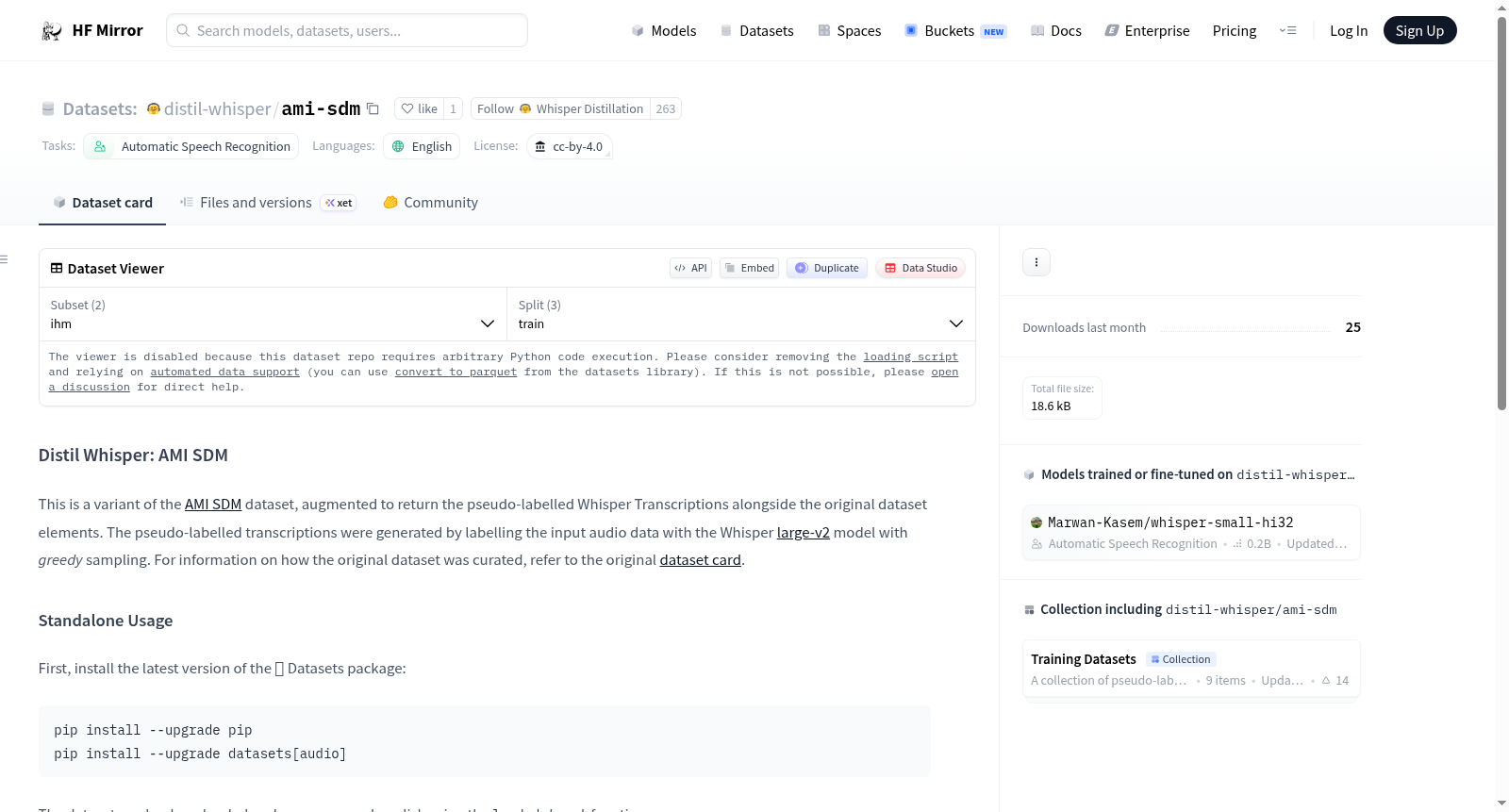
Task: Expand the Split dropdown showing train
Action: (x=741, y=314)
